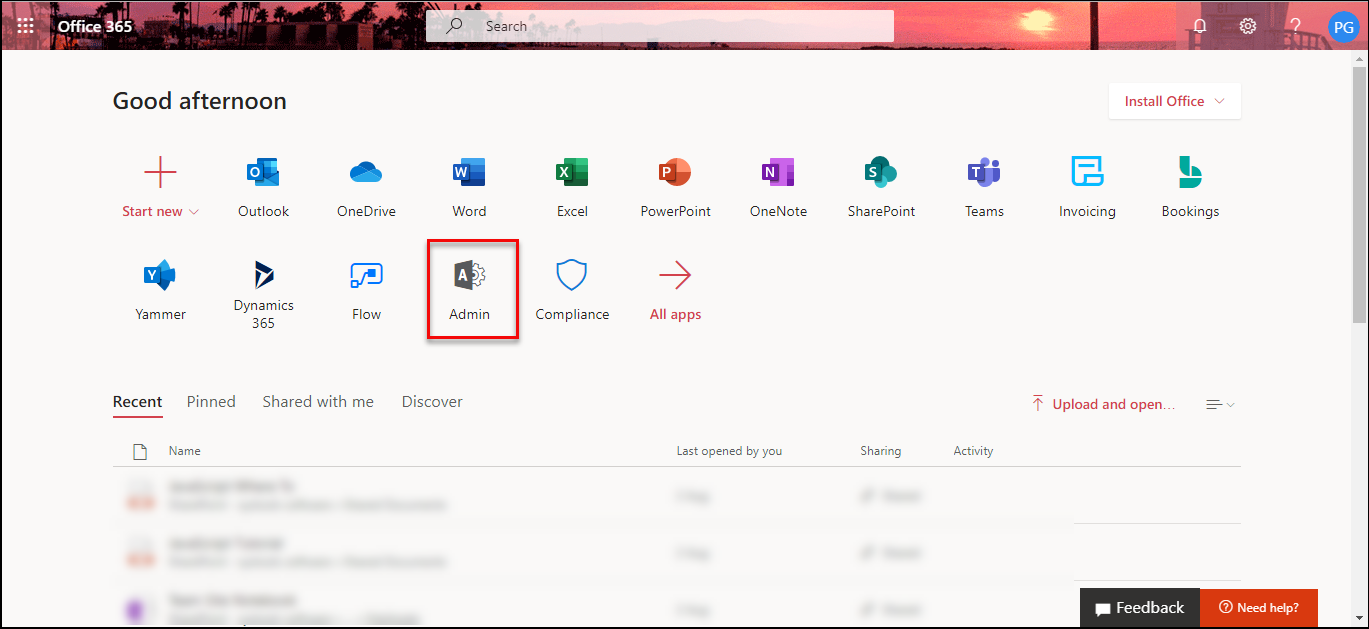Open the list view options dropdown
Image resolution: width=1369 pixels, height=629 pixels.
(x=1220, y=404)
